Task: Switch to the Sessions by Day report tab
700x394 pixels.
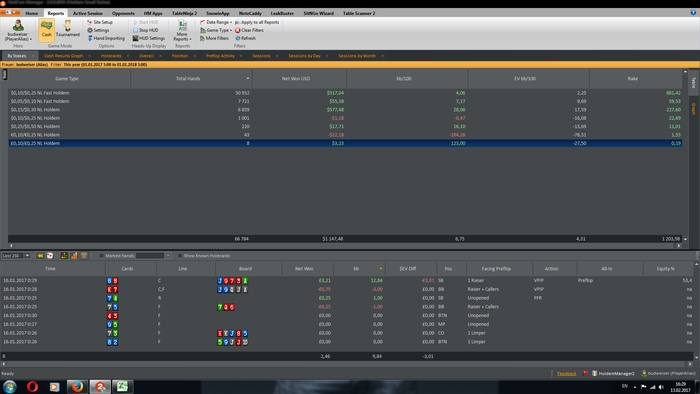Action: point(304,56)
